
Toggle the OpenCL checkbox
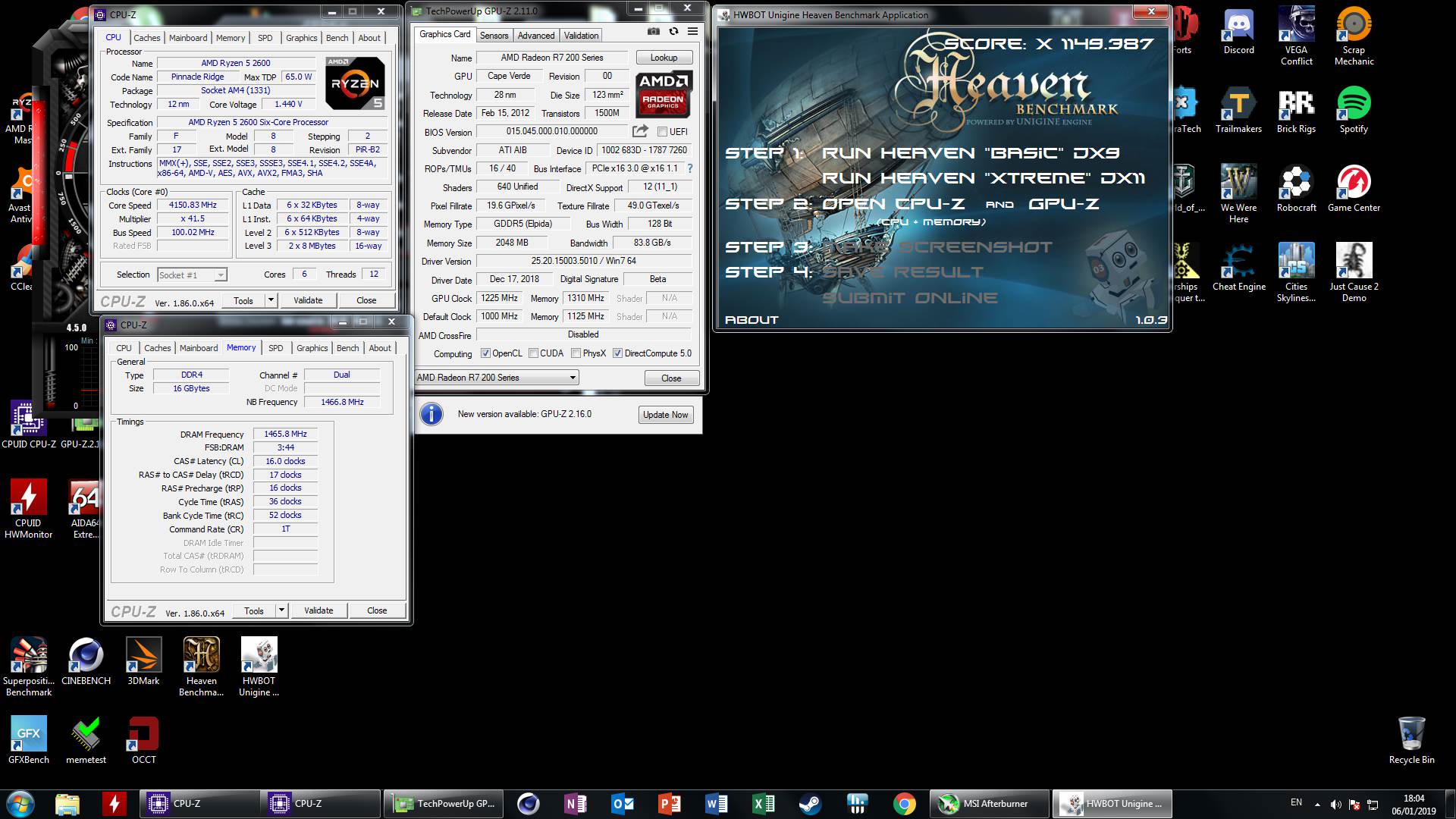485,353
